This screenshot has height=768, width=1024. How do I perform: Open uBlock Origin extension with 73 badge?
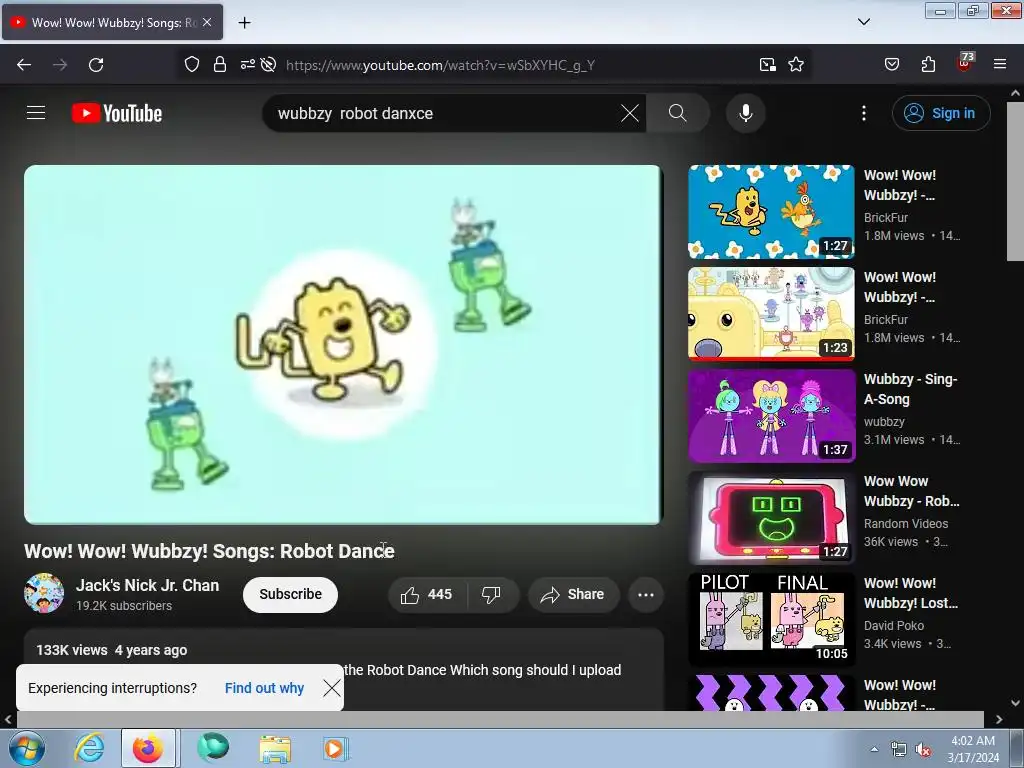point(964,63)
